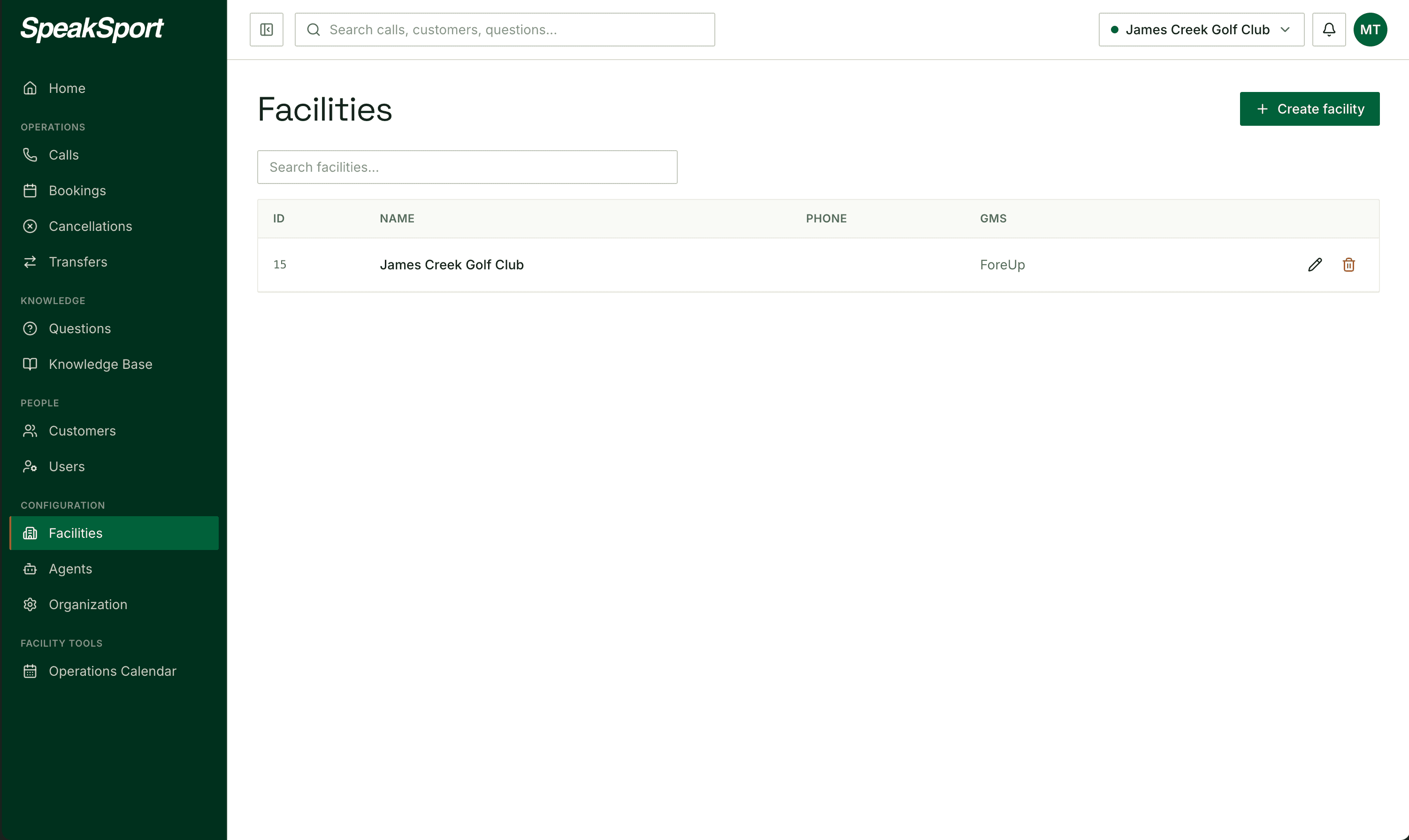Click the GMS column header
This screenshot has height=840, width=1409.
(x=993, y=219)
